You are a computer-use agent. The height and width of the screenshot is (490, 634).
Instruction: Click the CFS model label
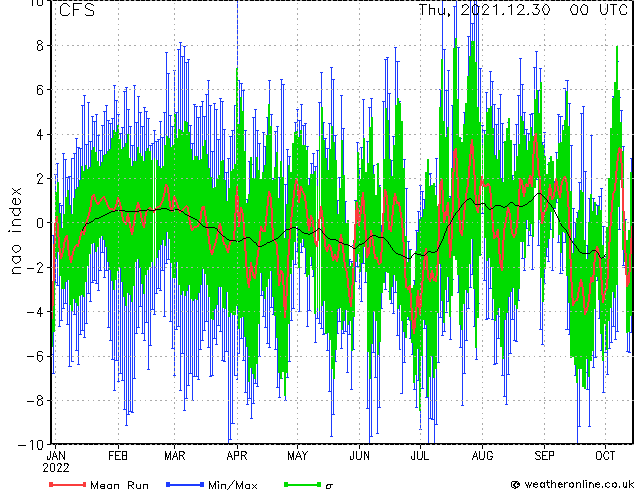77,10
